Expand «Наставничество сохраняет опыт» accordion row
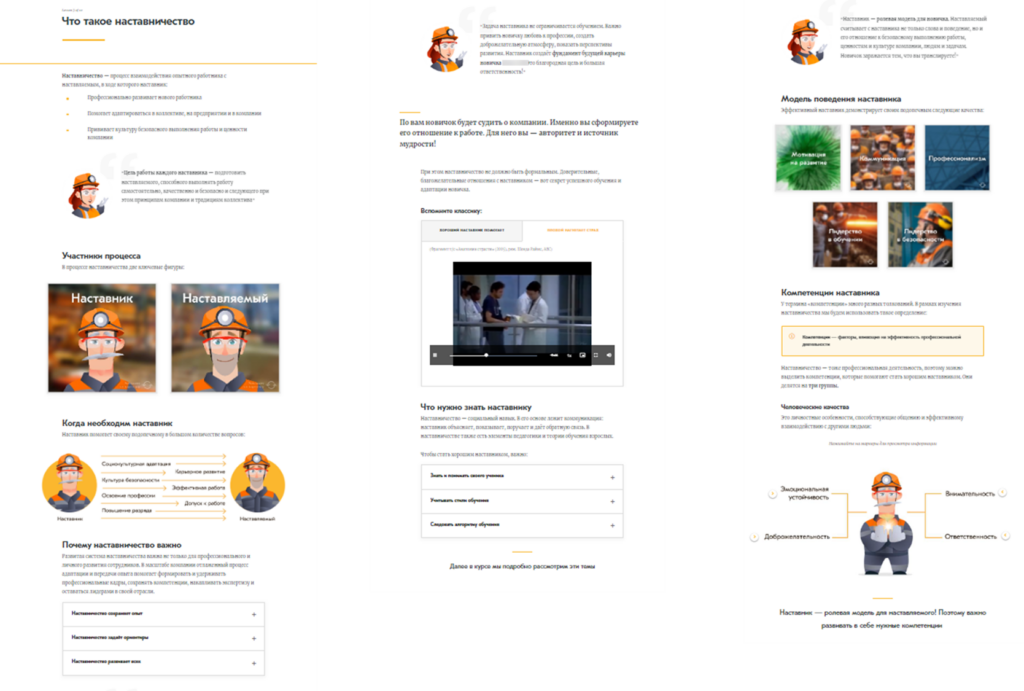 [x=163, y=614]
